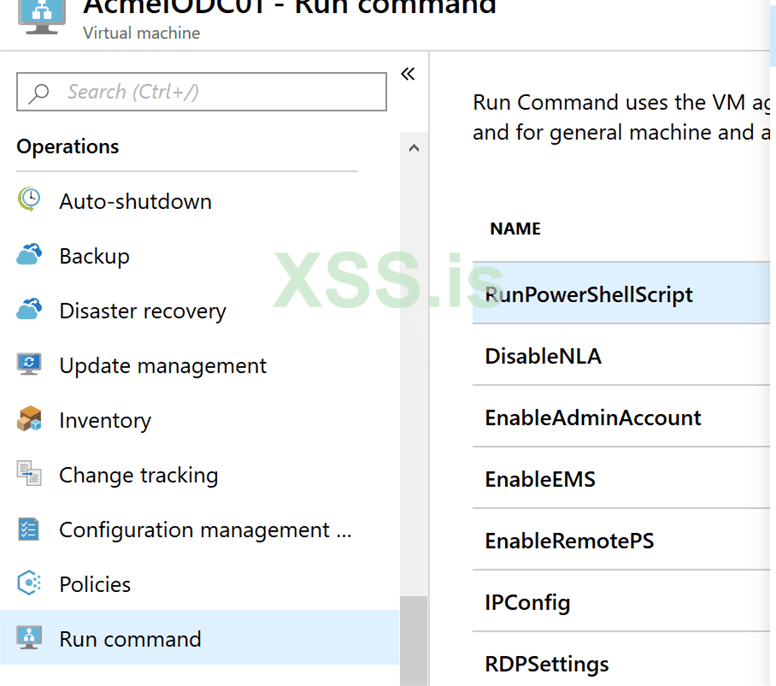
Task: Open the Backup menu item
Action: 94,256
